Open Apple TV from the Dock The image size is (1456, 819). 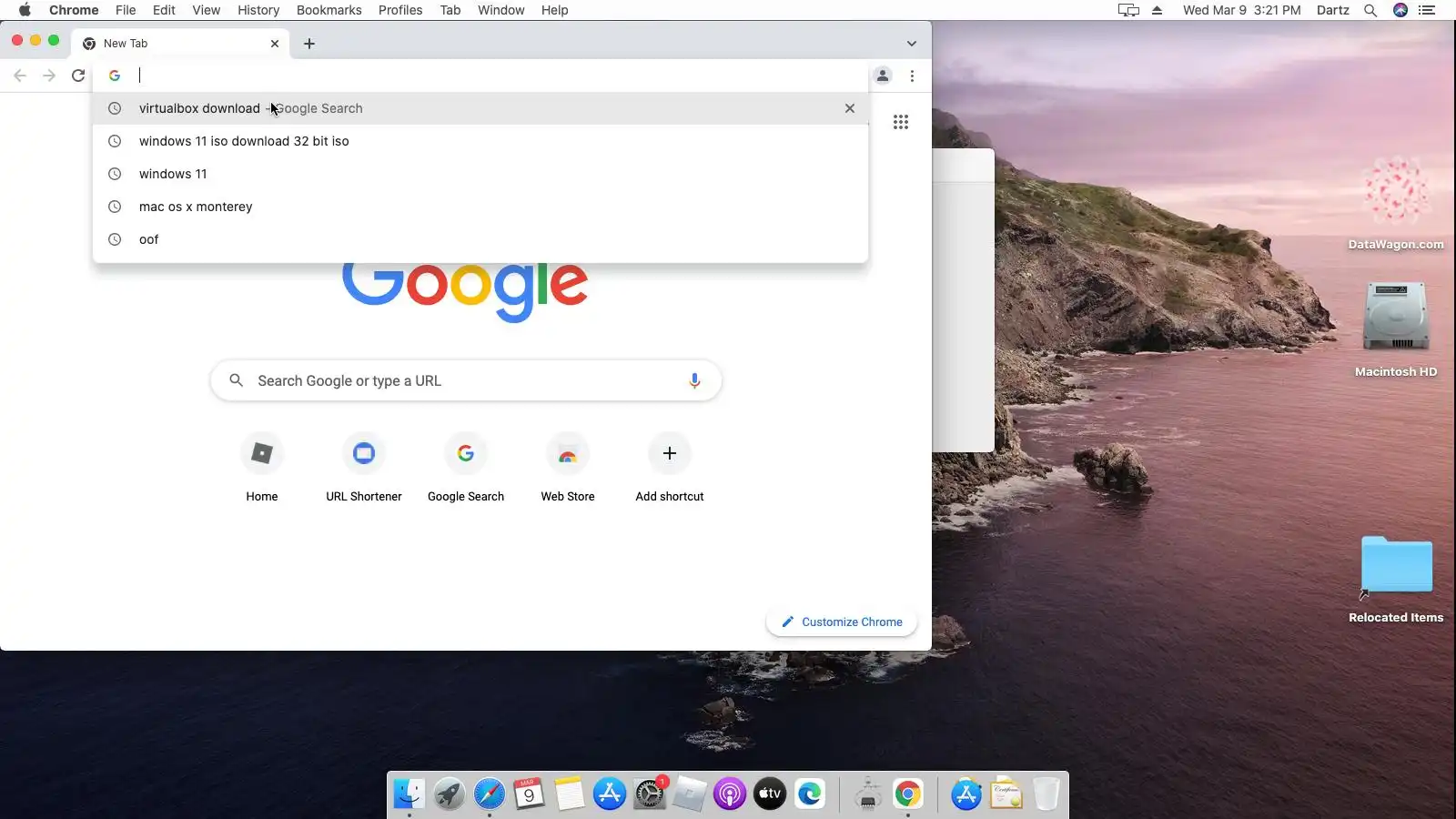pos(770,794)
